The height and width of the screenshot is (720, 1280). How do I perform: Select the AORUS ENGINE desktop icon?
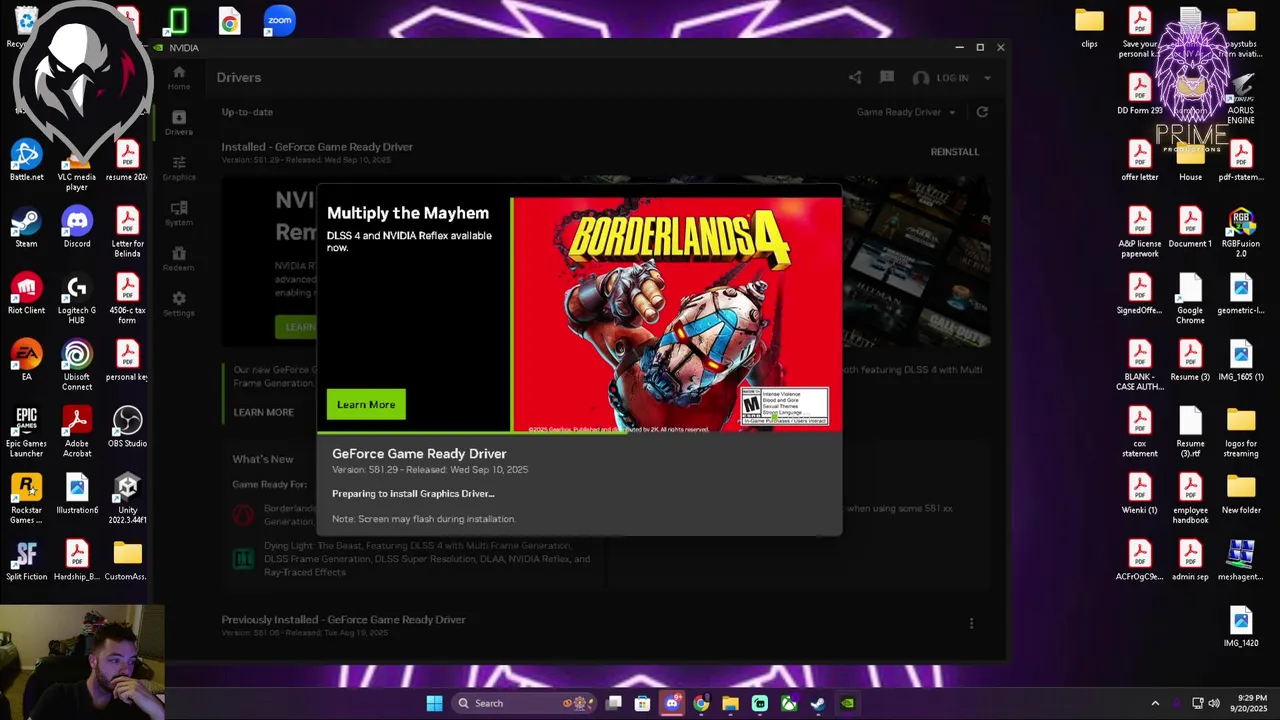pos(1241,100)
